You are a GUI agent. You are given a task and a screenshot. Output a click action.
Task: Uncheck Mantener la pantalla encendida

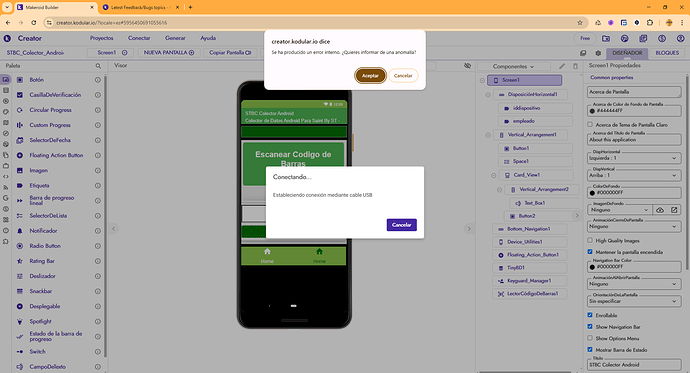(590, 252)
